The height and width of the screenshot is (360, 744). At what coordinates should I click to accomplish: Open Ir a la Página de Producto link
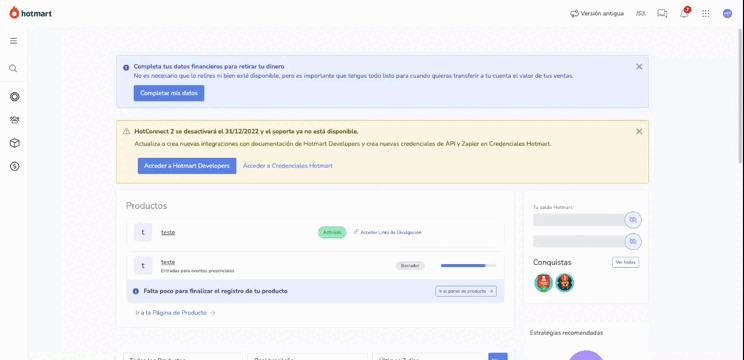click(x=176, y=313)
